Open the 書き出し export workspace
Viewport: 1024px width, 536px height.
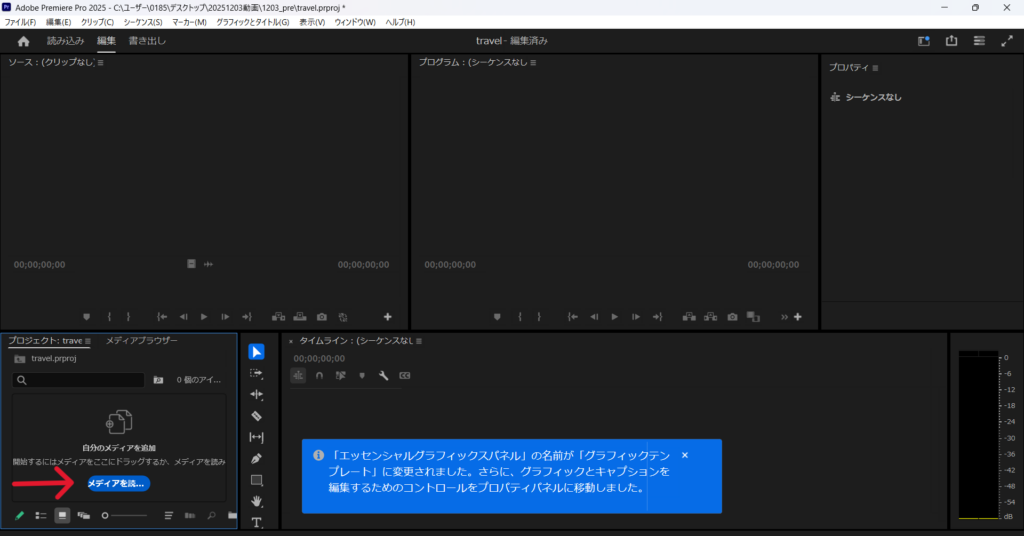(147, 41)
